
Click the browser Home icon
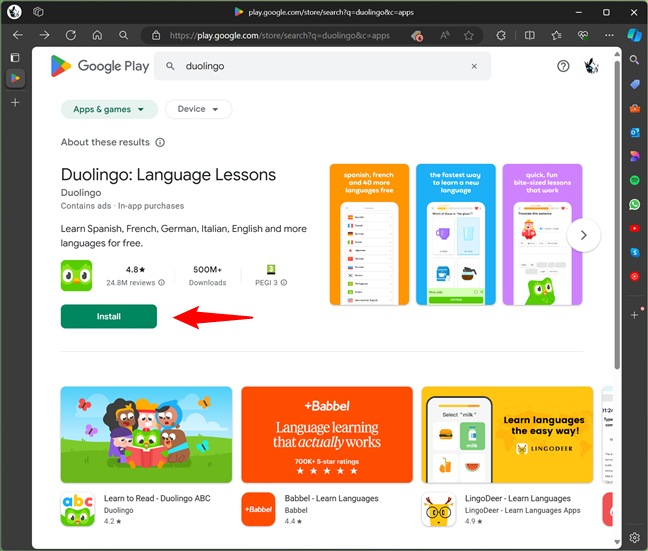[x=97, y=35]
